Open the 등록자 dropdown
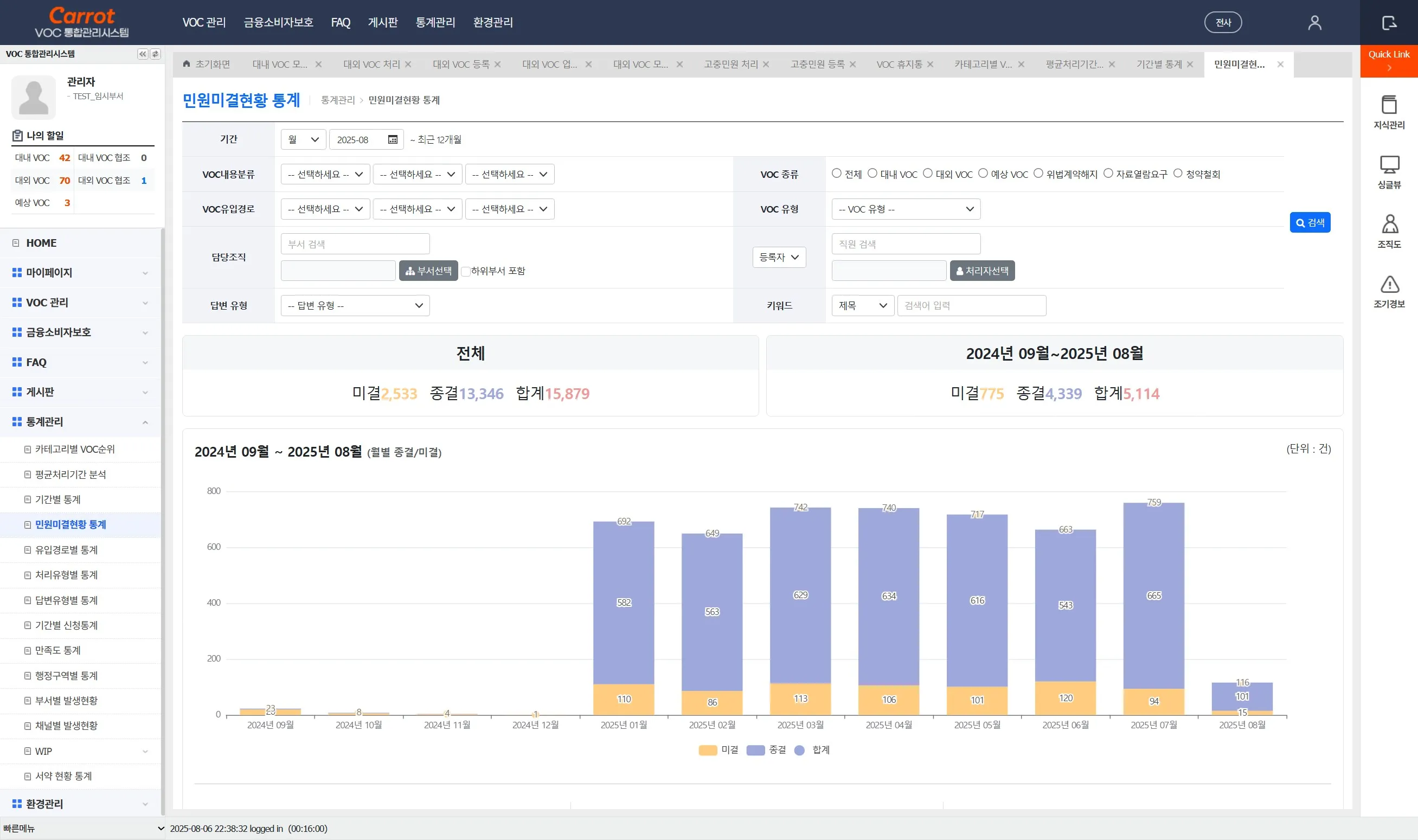Viewport: 1418px width, 840px height. click(779, 257)
